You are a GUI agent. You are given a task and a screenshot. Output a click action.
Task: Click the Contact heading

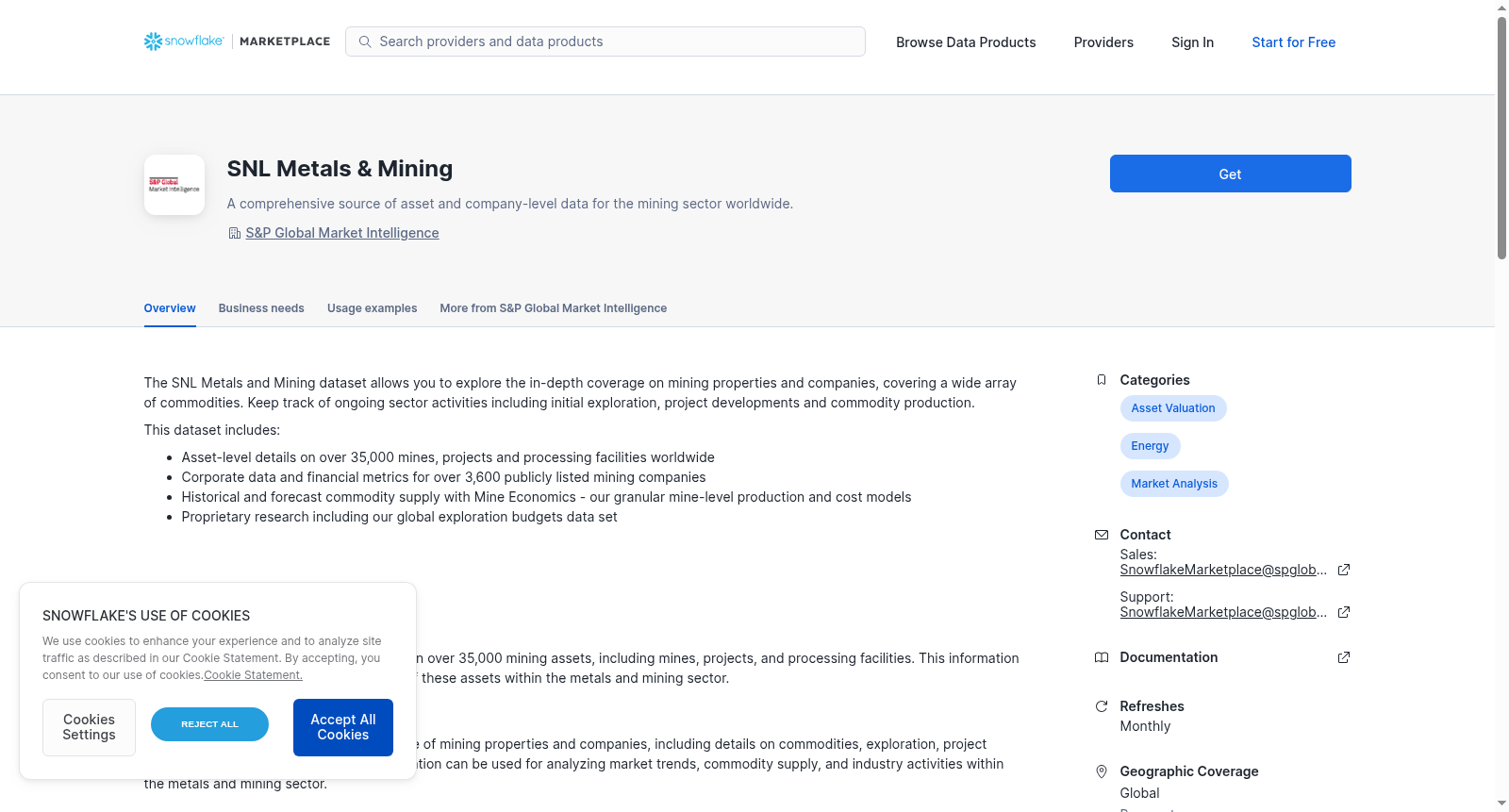pos(1145,535)
